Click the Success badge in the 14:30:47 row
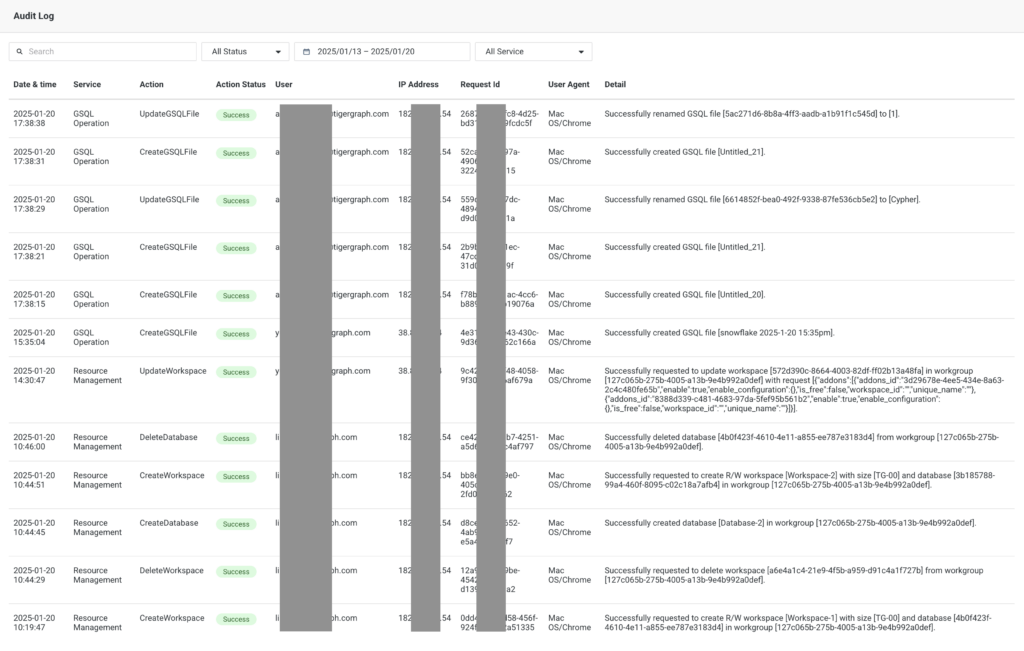 [x=236, y=372]
